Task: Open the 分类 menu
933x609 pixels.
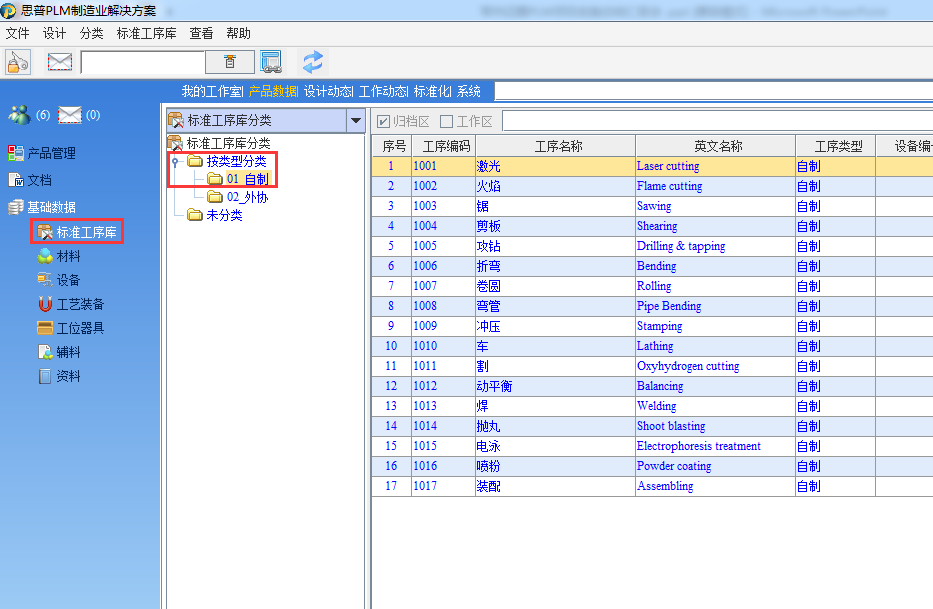Action: (91, 33)
